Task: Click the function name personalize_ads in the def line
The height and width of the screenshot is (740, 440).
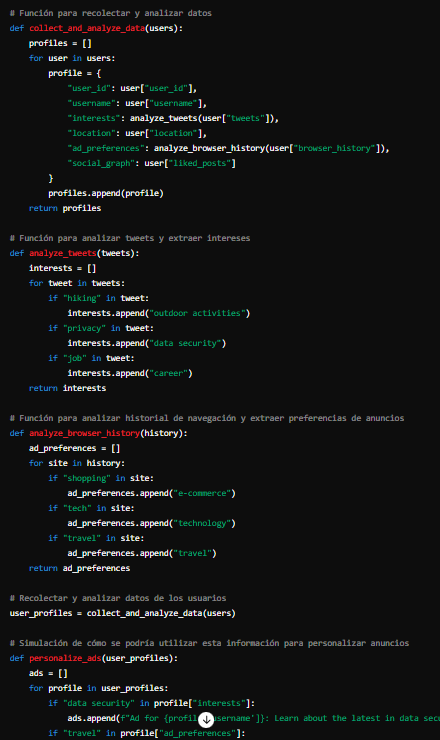Action: [65, 658]
